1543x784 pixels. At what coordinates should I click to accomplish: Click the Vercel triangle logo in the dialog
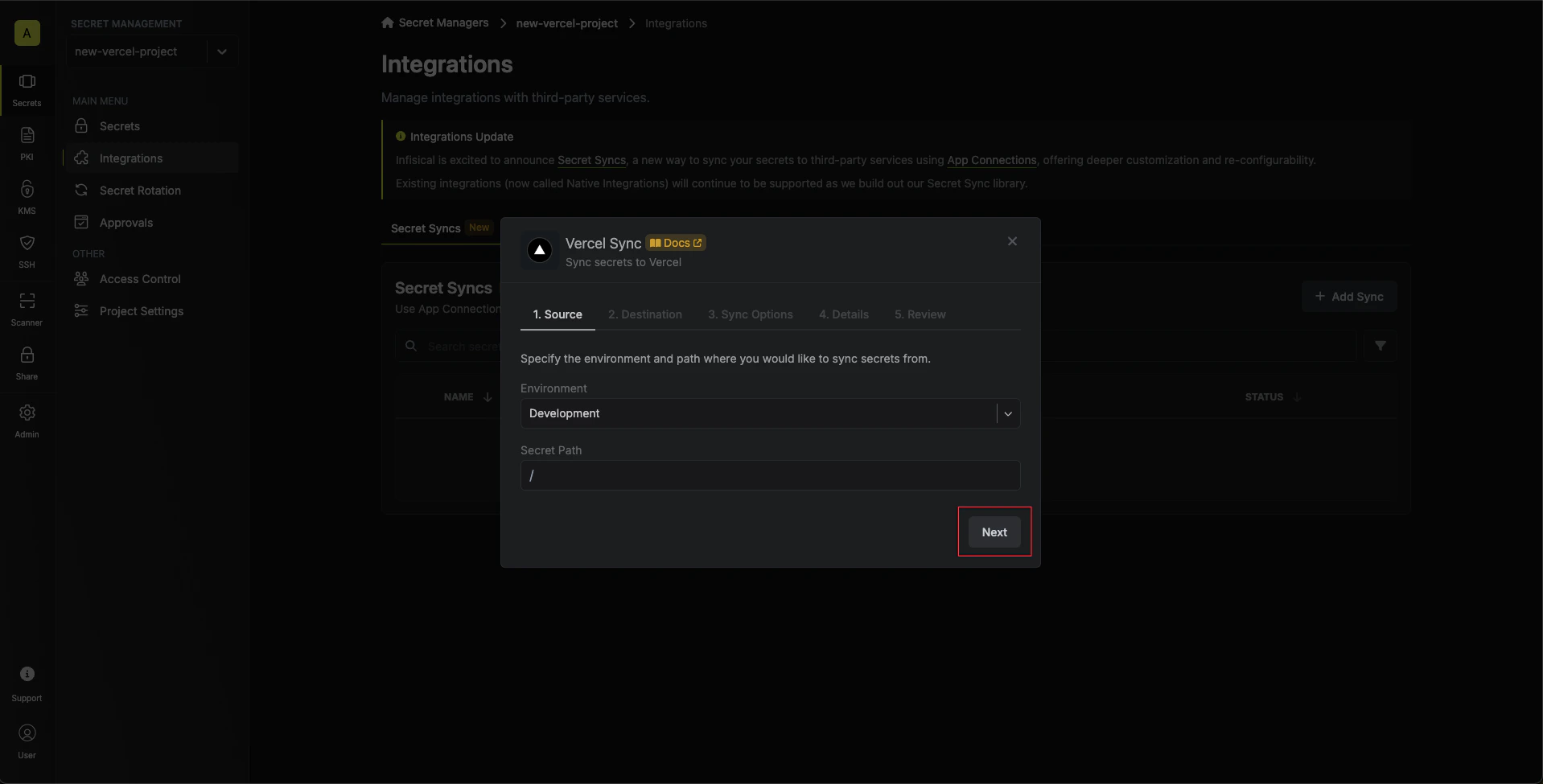pos(540,251)
